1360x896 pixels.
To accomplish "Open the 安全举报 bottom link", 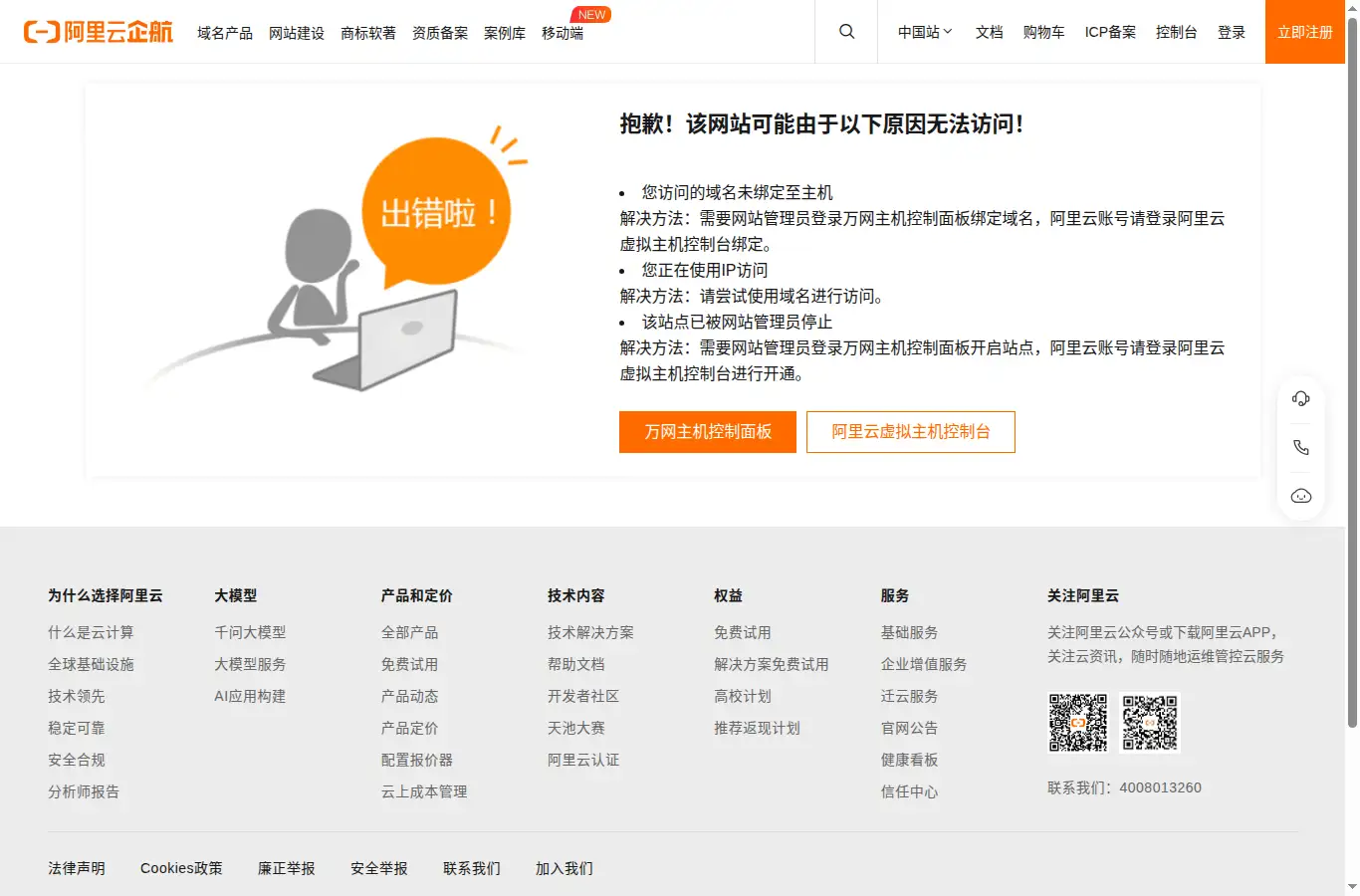I will tap(379, 868).
